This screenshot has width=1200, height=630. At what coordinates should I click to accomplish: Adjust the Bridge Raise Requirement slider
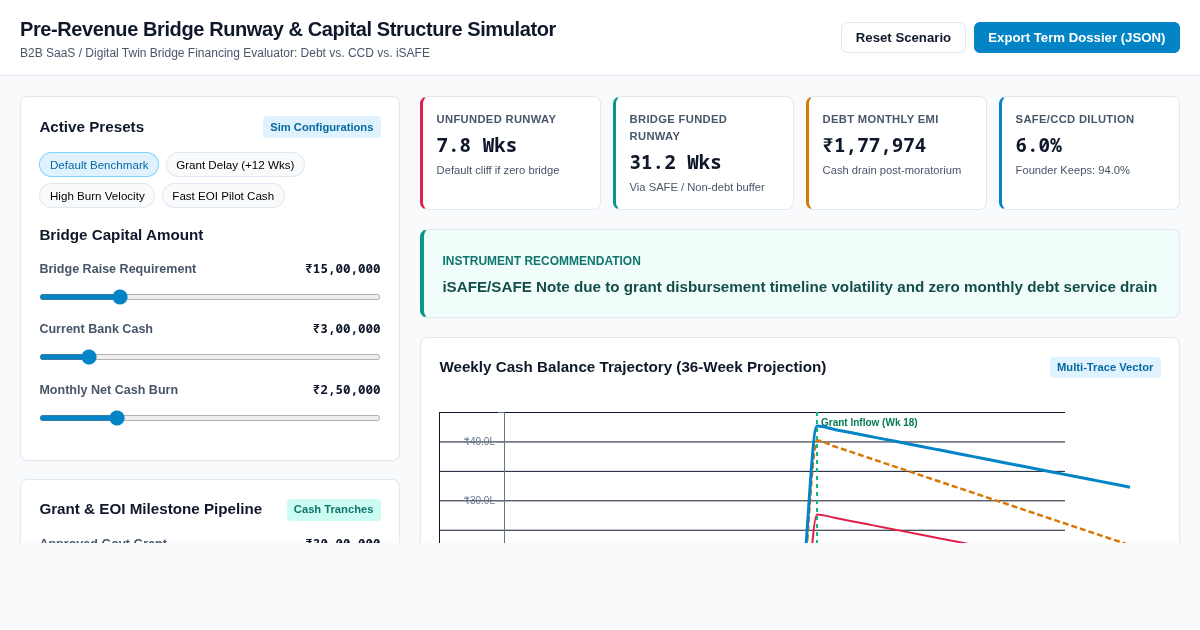point(210,297)
